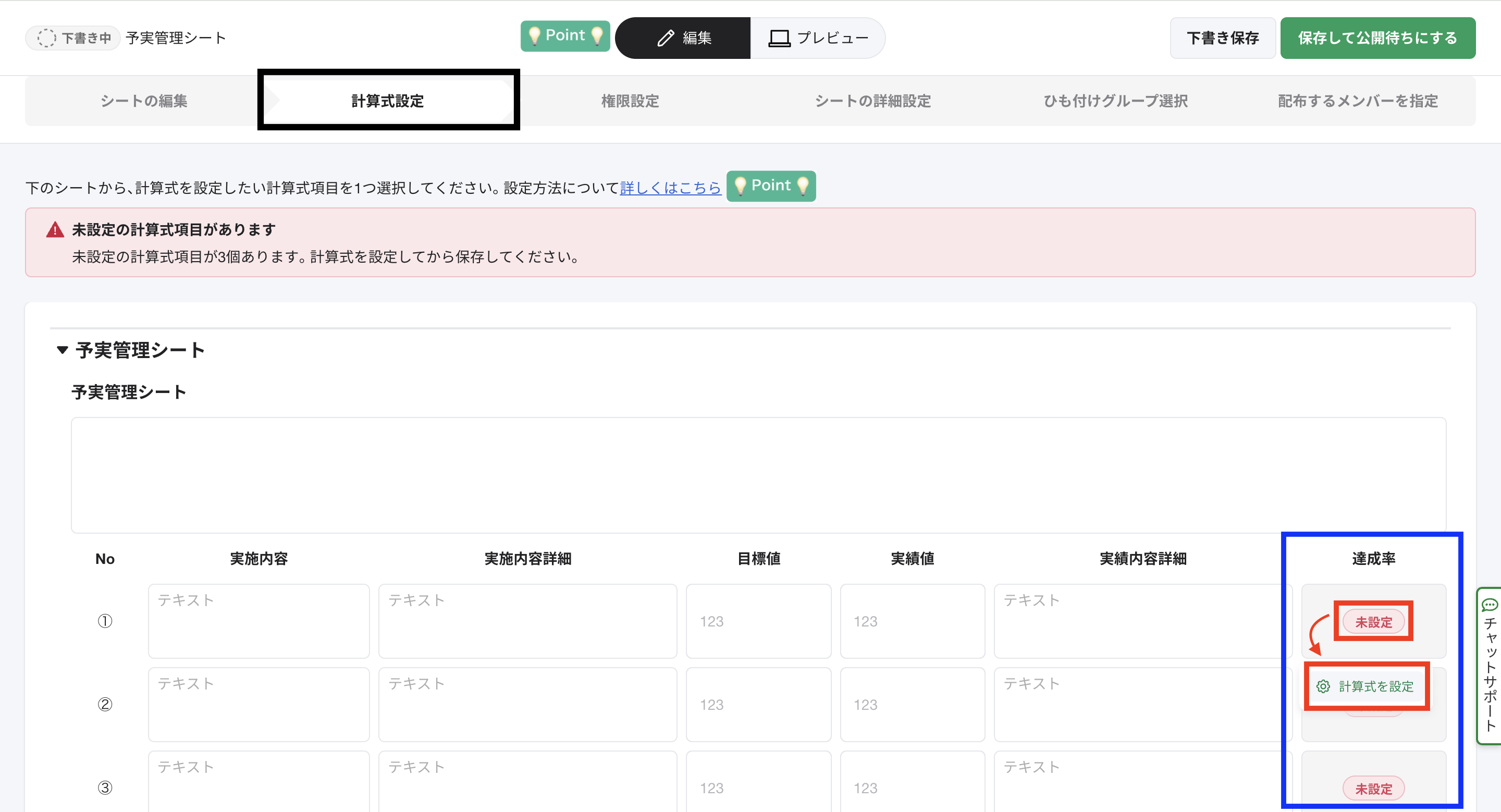Viewport: 1501px width, 812px height.
Task: Click row ② 実績値 number field
Action: point(913,704)
